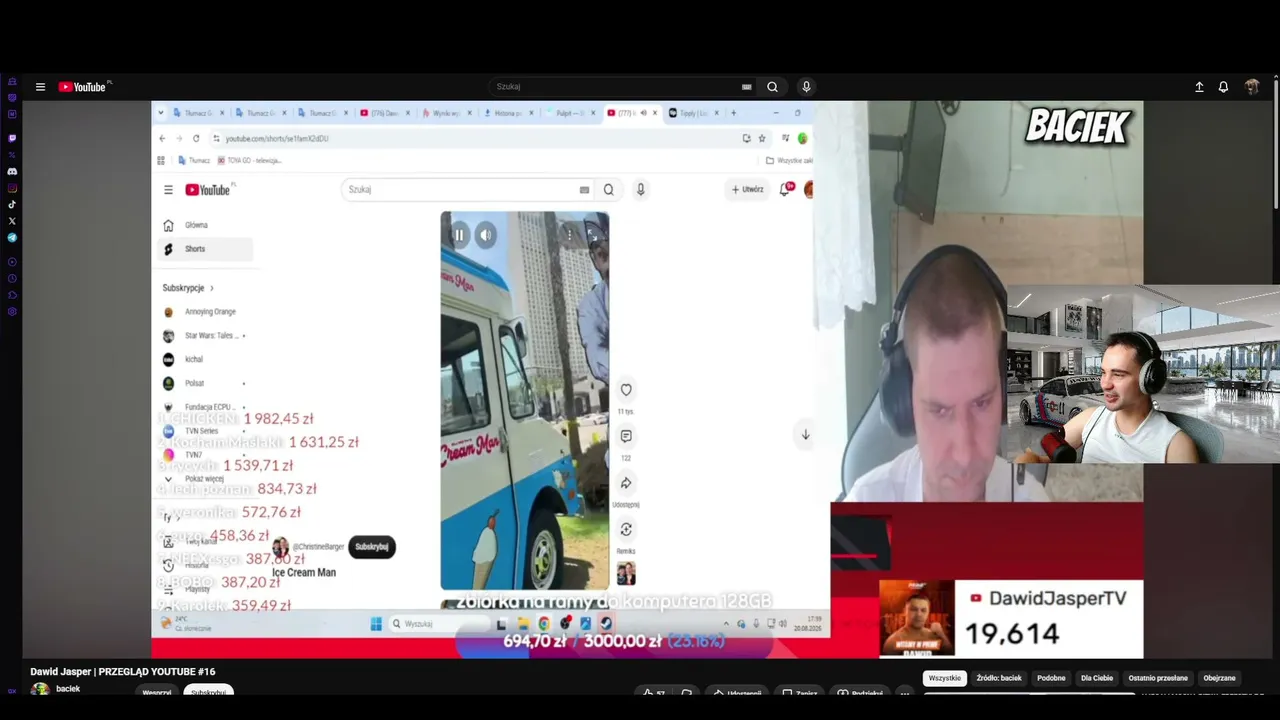Open the outer YouTube guide hamburger menu

[x=40, y=87]
